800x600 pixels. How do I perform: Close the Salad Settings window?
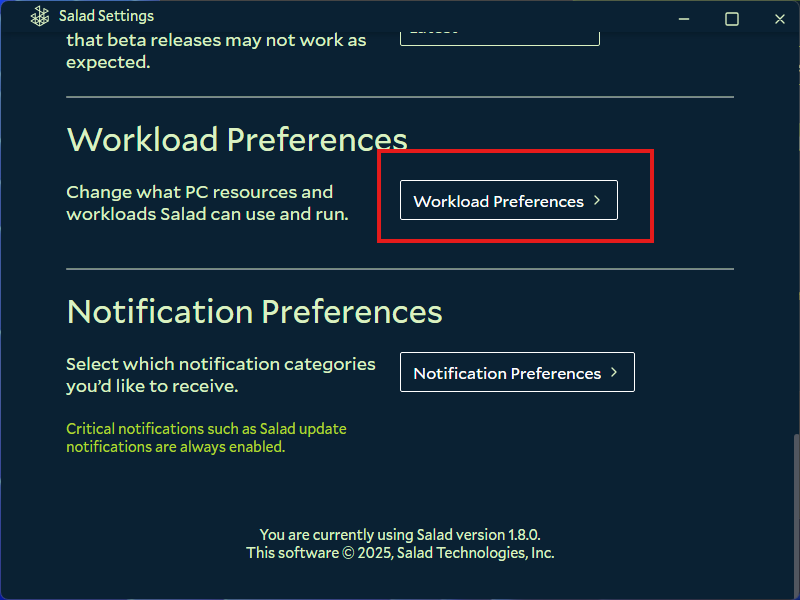(x=780, y=19)
